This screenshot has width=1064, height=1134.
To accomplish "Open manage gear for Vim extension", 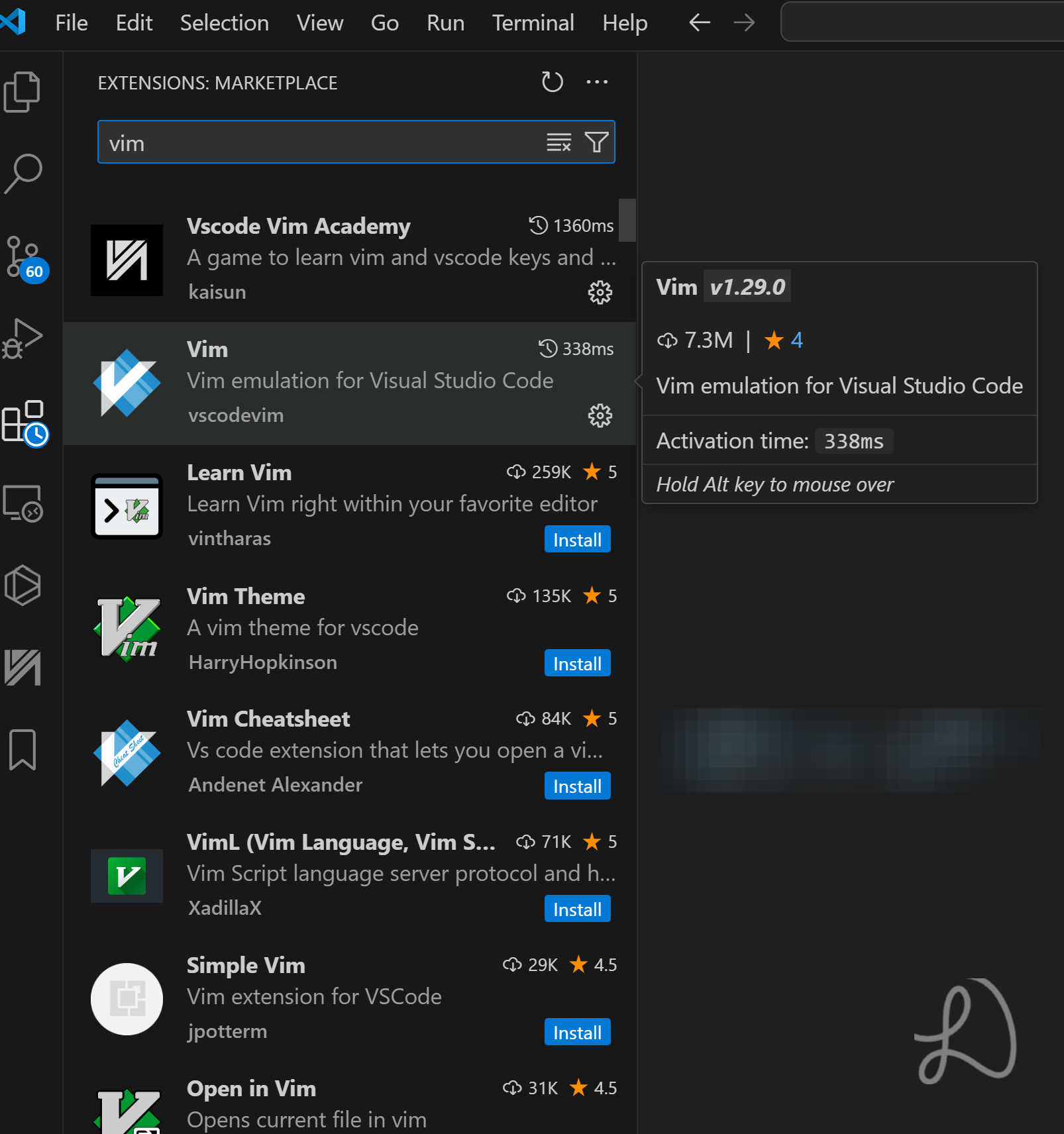I will click(x=600, y=416).
